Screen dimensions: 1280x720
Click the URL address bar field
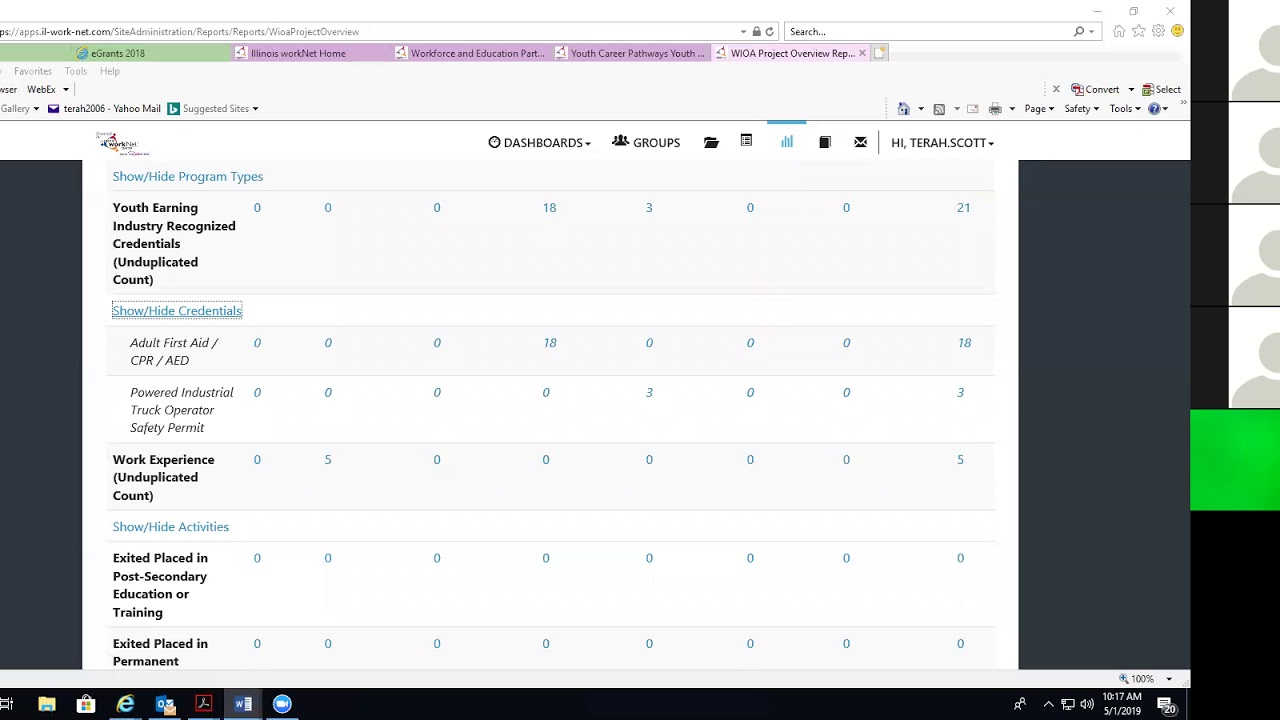point(370,32)
